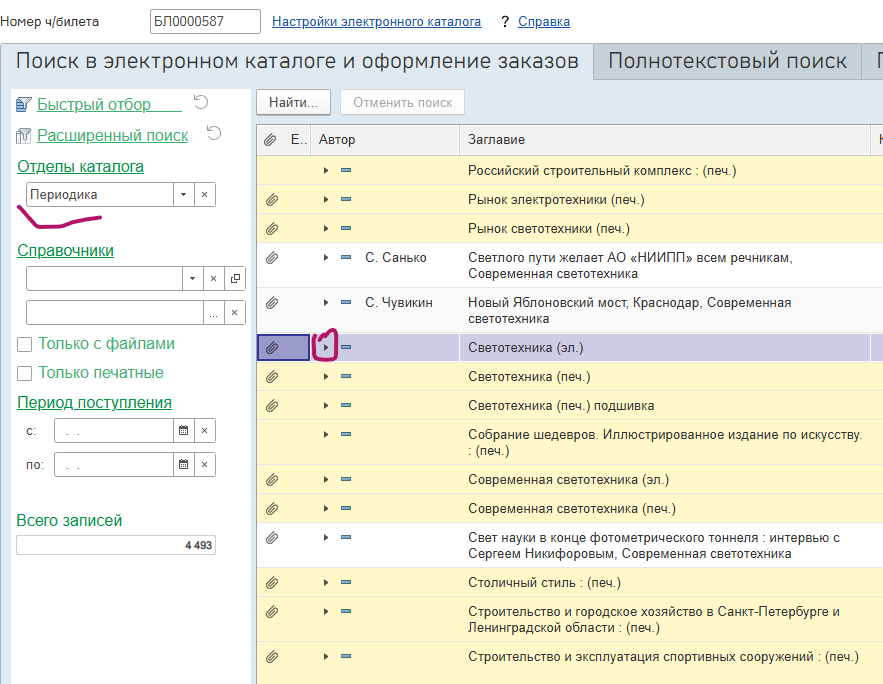Enable the Только с файлами checkbox
Image resolution: width=883 pixels, height=684 pixels.
24,344
